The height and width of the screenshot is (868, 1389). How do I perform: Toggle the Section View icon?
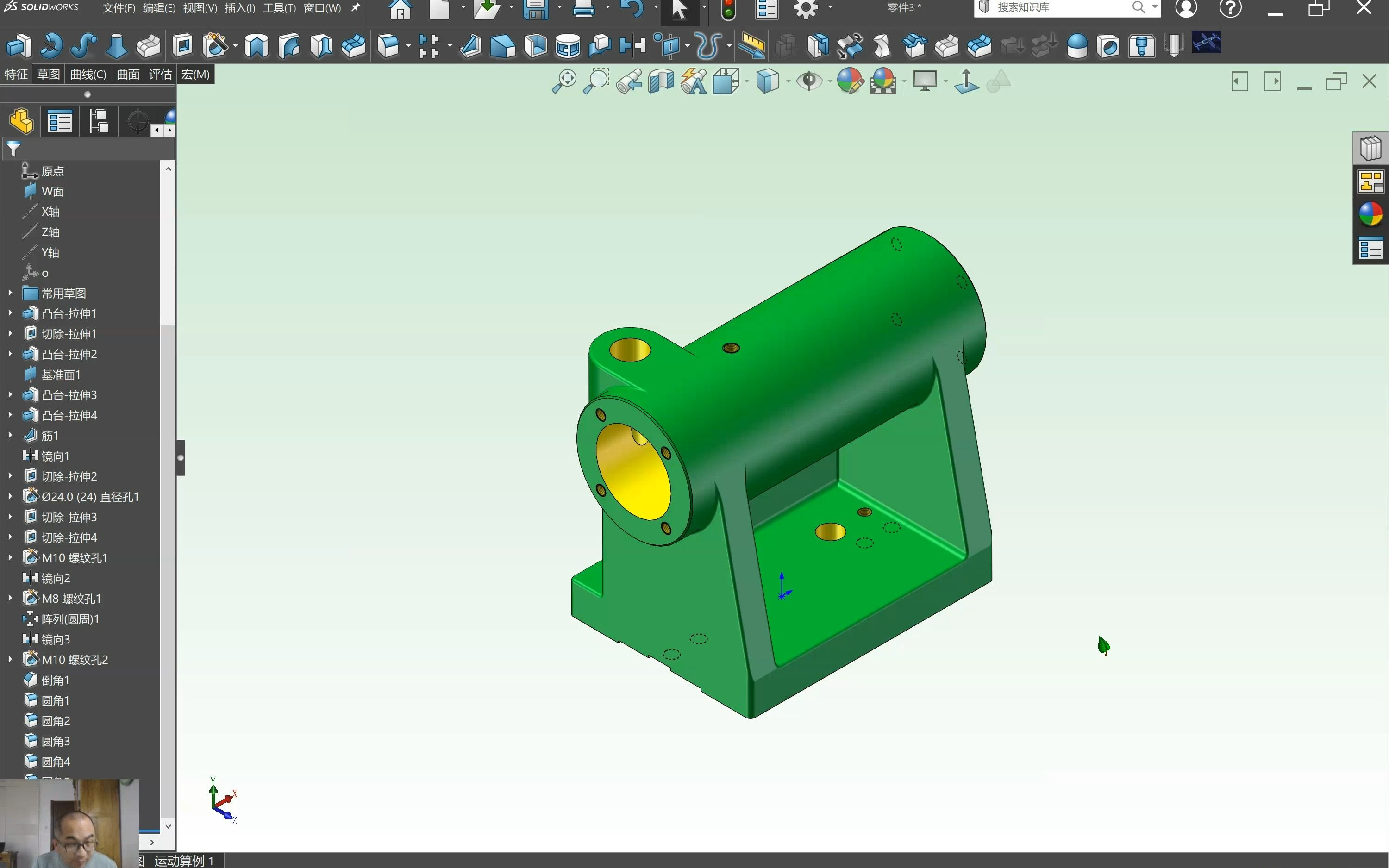tap(661, 81)
